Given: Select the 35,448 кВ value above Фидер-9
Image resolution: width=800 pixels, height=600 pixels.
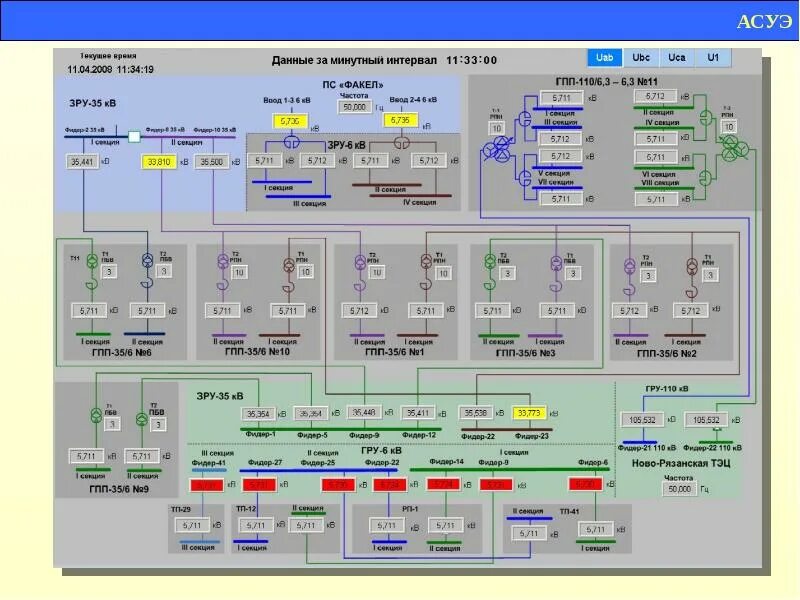Looking at the screenshot, I should pyautogui.click(x=364, y=412).
